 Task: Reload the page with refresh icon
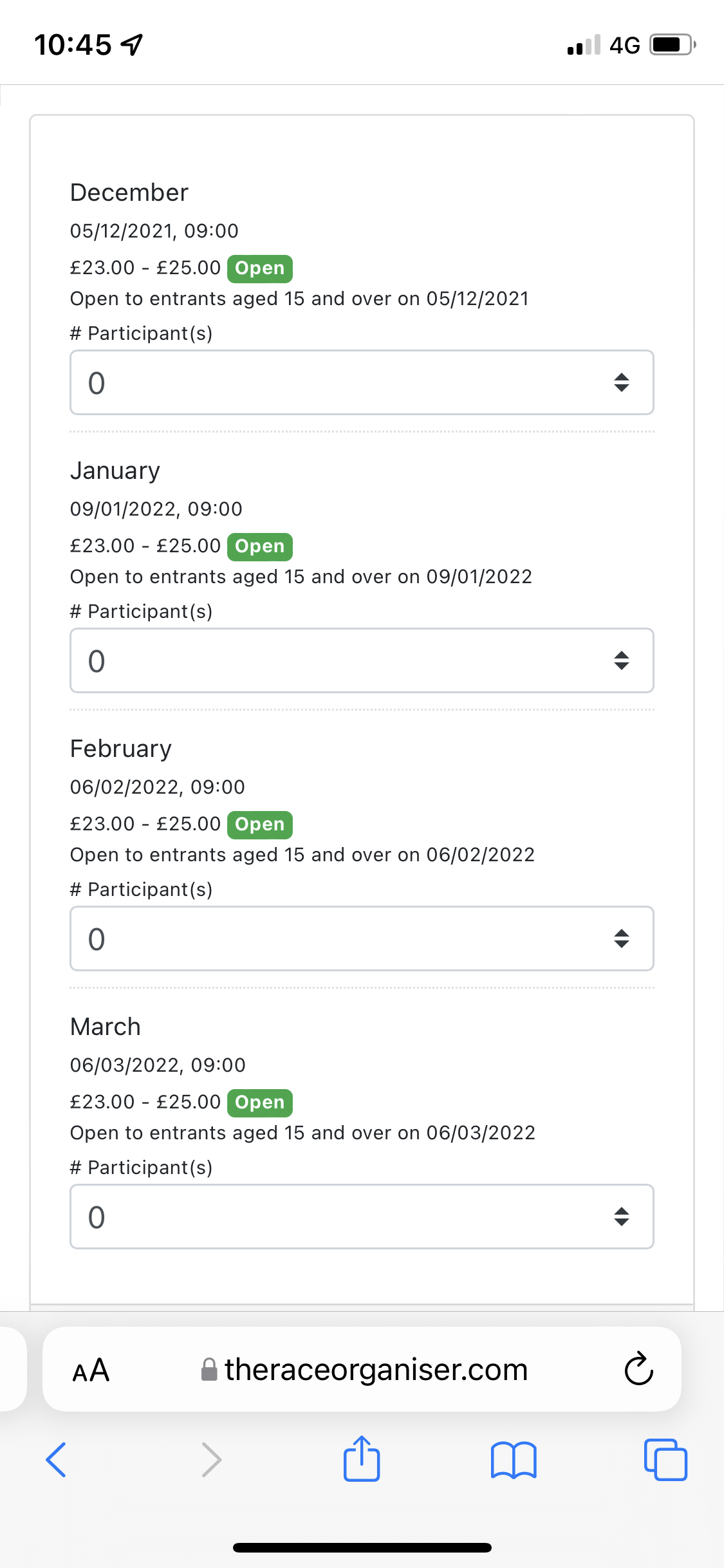coord(638,1369)
